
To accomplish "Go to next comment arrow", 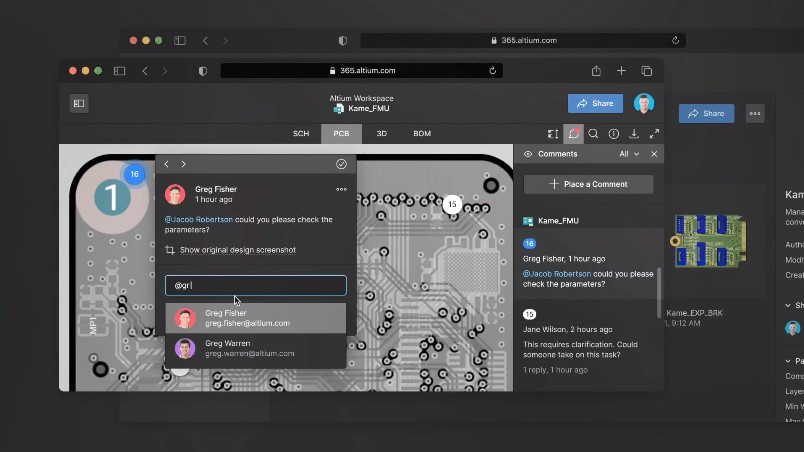I will tap(184, 164).
